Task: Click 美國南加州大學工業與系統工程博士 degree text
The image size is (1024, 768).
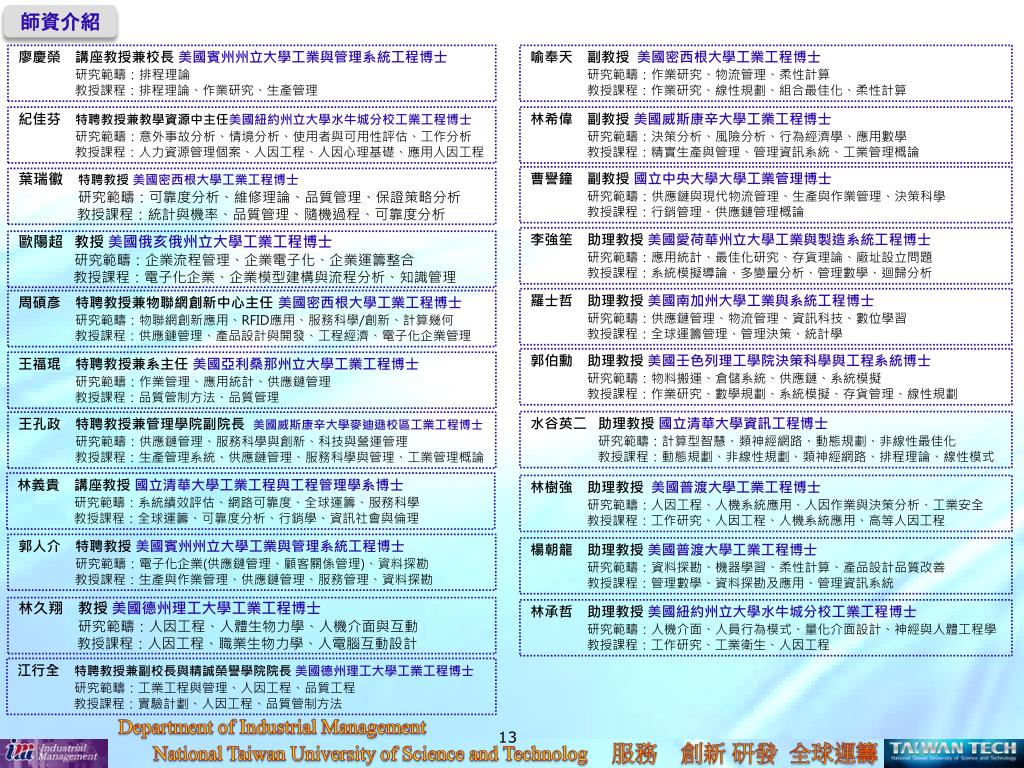Action: [761, 300]
